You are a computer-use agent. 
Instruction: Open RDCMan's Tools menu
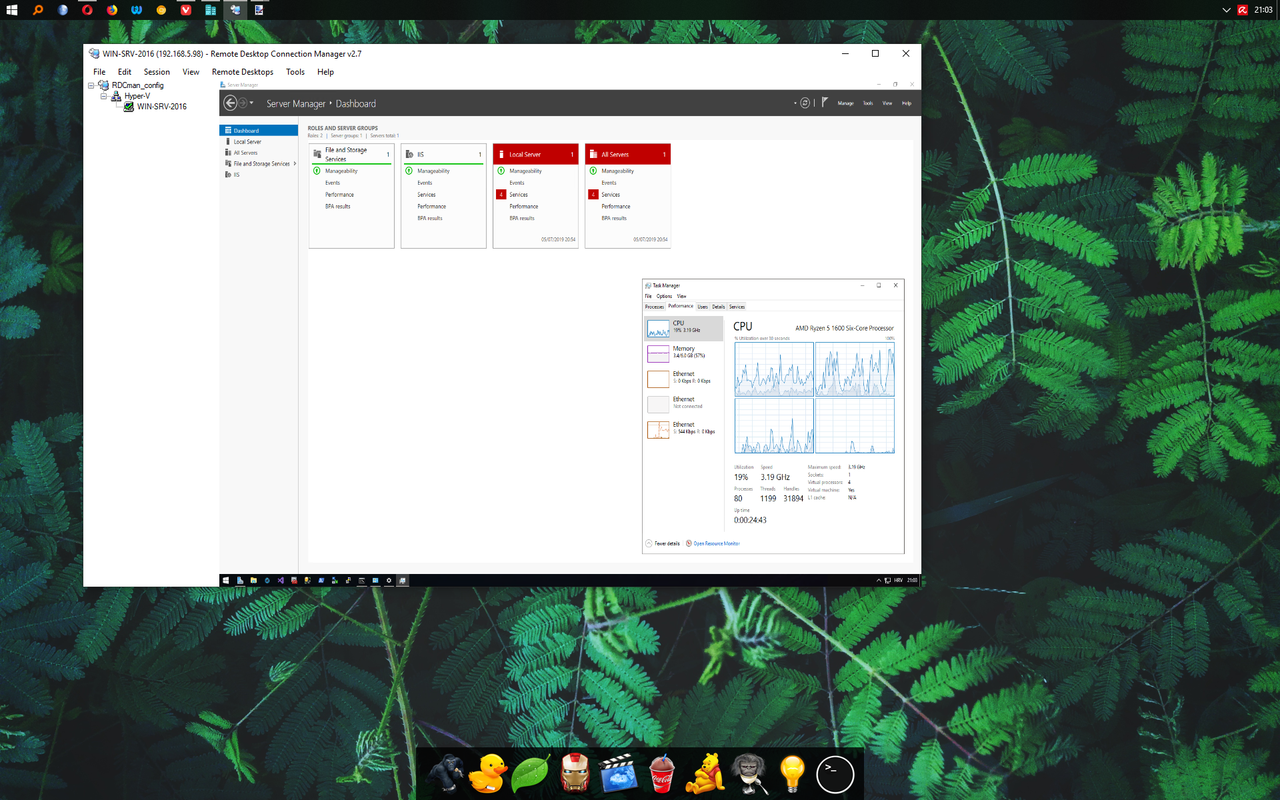[x=295, y=72]
